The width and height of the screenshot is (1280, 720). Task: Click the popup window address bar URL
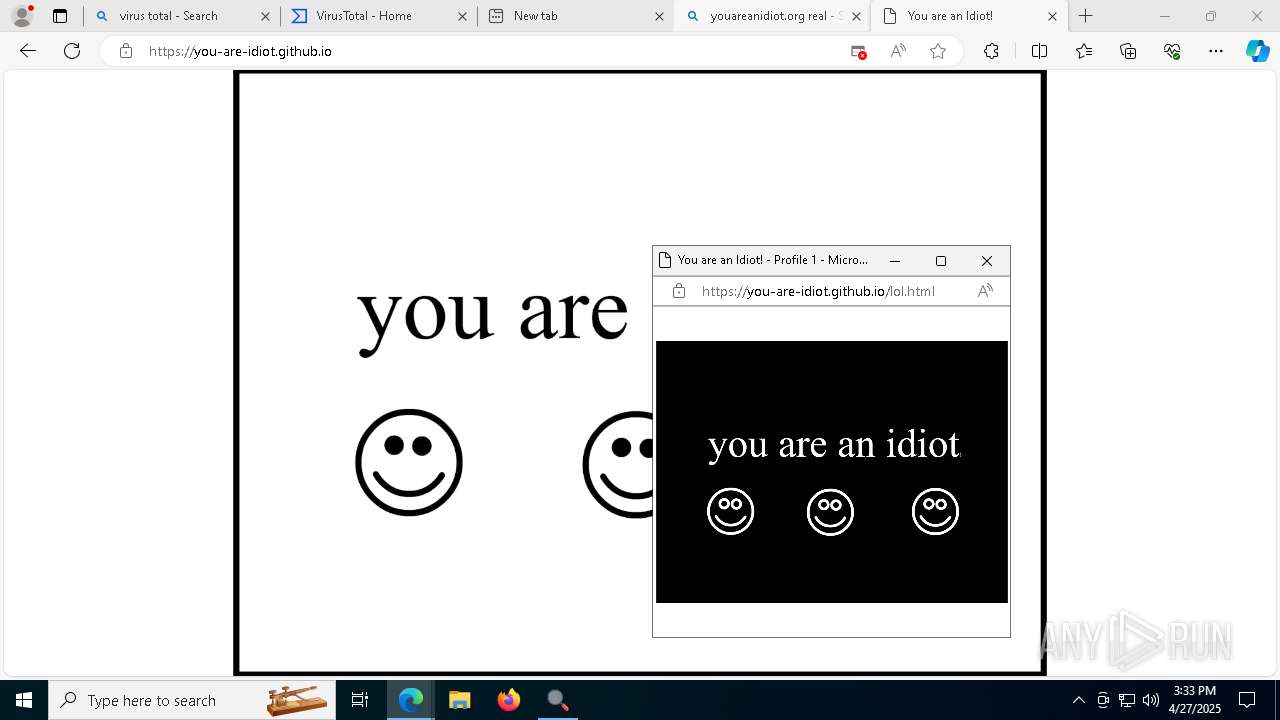coord(818,291)
